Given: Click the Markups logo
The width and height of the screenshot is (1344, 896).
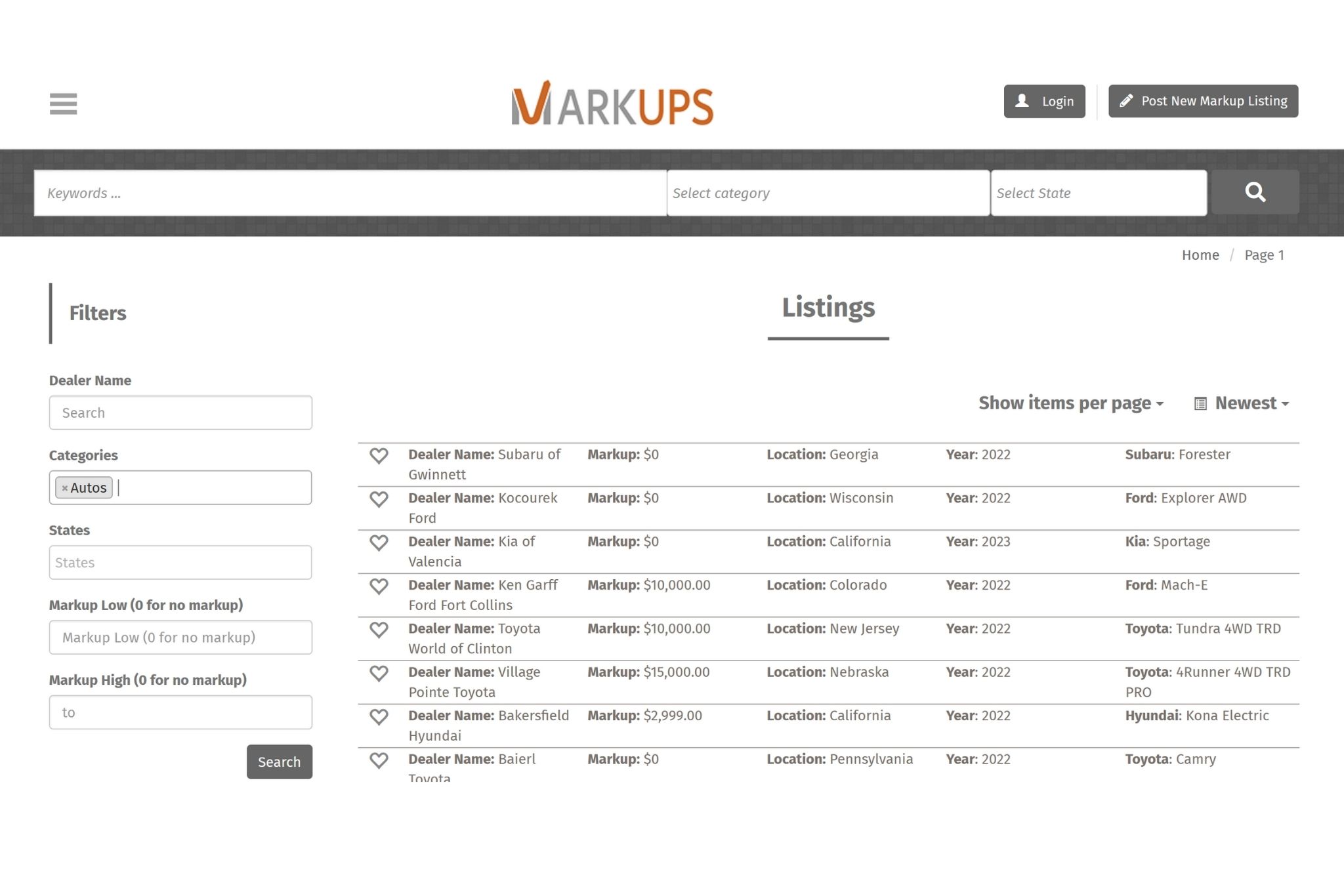Looking at the screenshot, I should point(612,104).
